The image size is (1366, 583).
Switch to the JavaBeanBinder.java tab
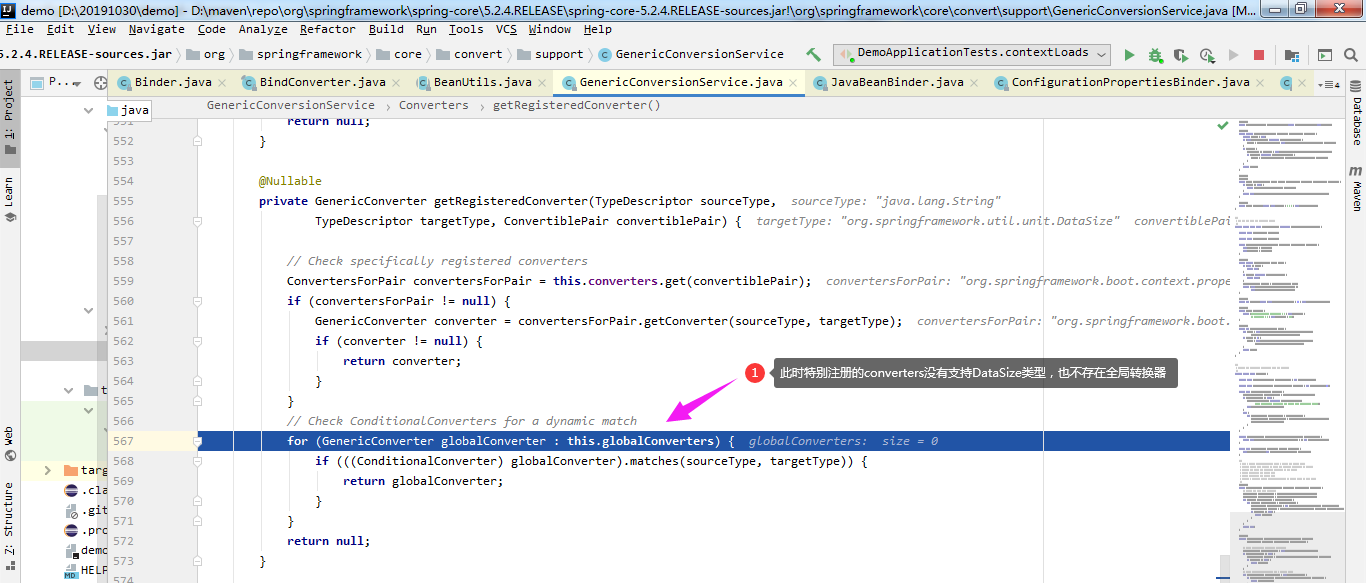point(897,83)
